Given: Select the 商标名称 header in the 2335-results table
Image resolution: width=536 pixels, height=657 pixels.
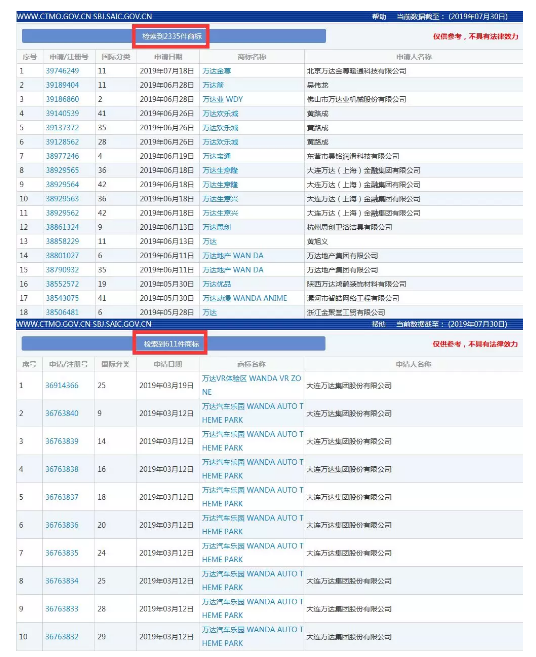Looking at the screenshot, I should (x=252, y=57).
